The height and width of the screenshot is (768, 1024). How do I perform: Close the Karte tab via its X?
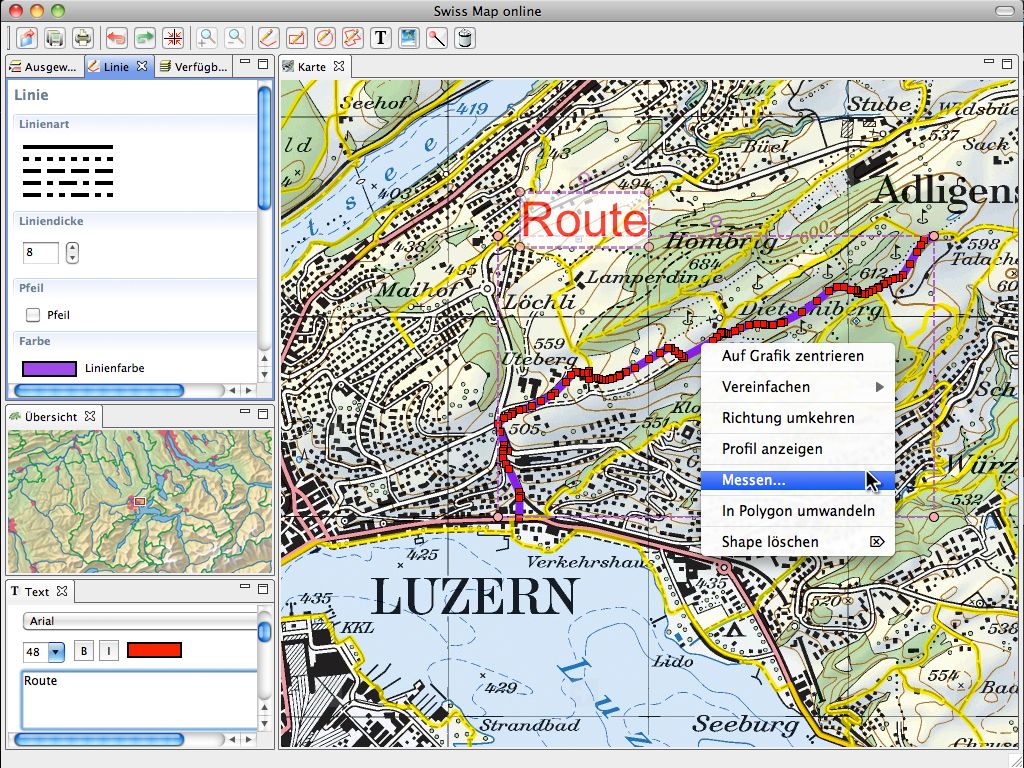coord(338,66)
